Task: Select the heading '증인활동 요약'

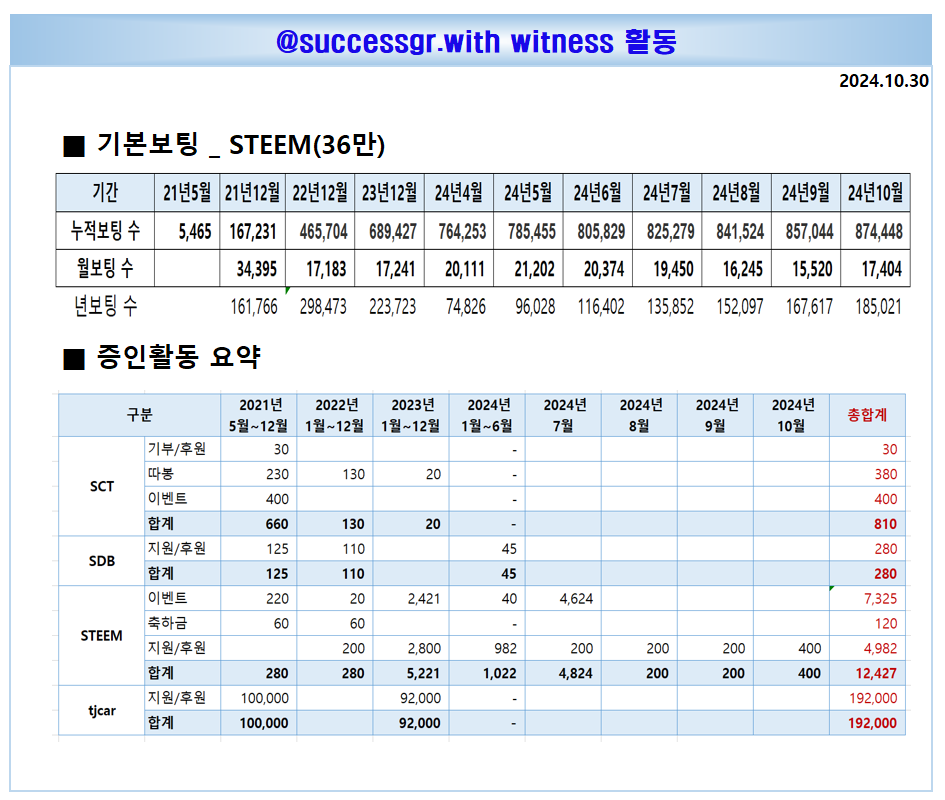Action: [x=178, y=356]
